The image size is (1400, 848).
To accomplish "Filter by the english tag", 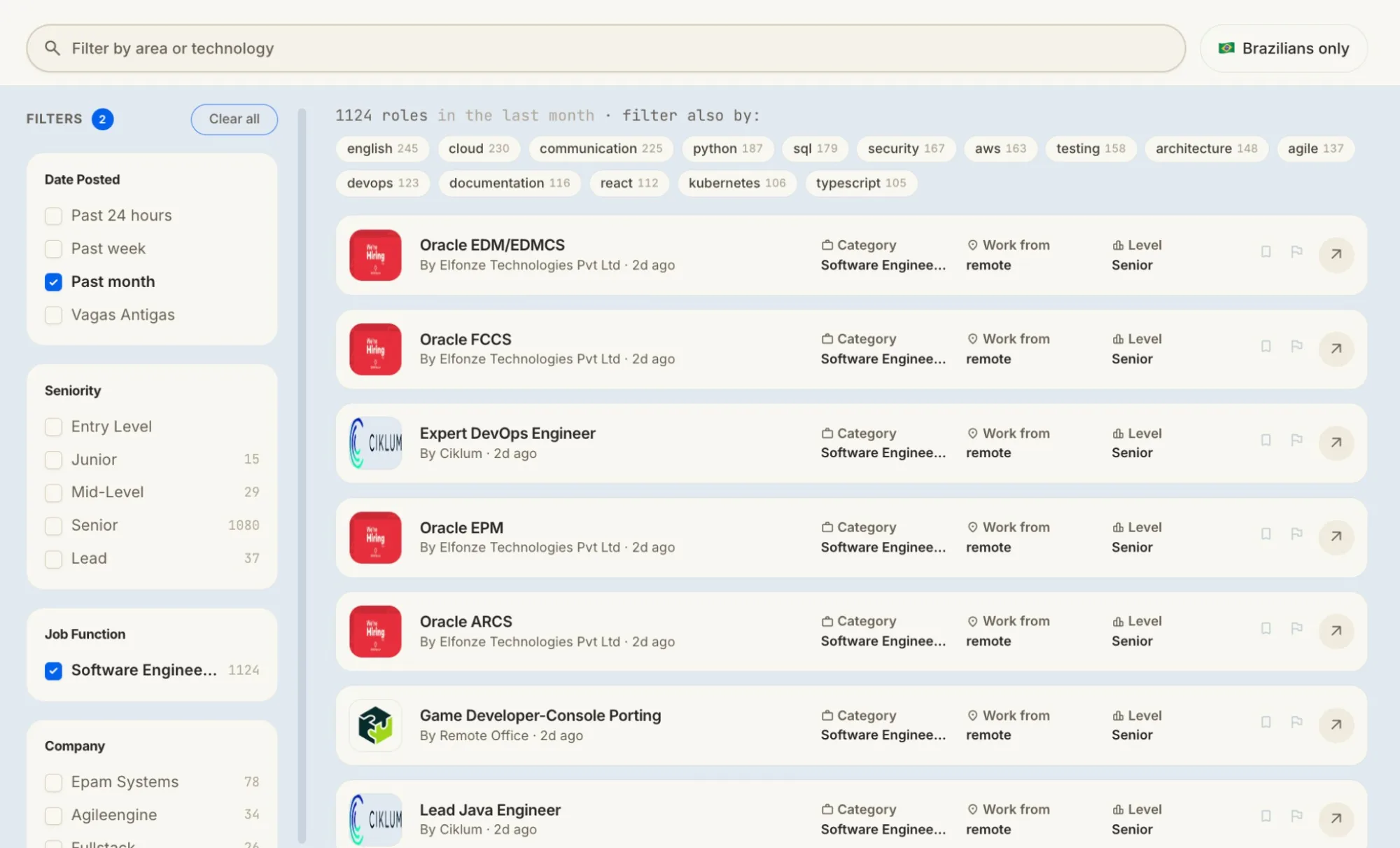I will point(382,148).
